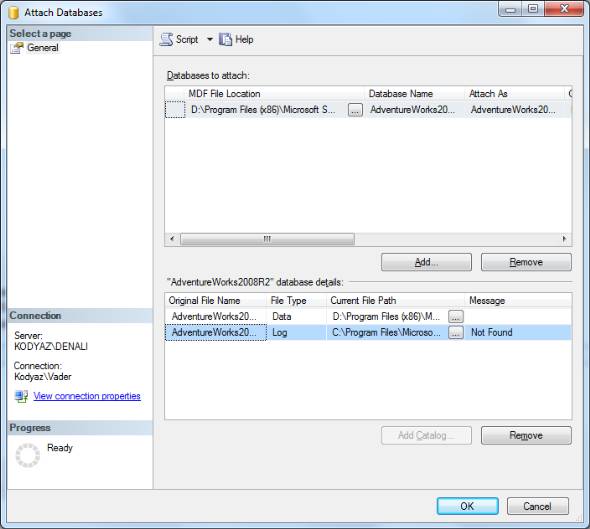This screenshot has width=590, height=529.
Task: Click the Cancel button
Action: click(x=537, y=506)
